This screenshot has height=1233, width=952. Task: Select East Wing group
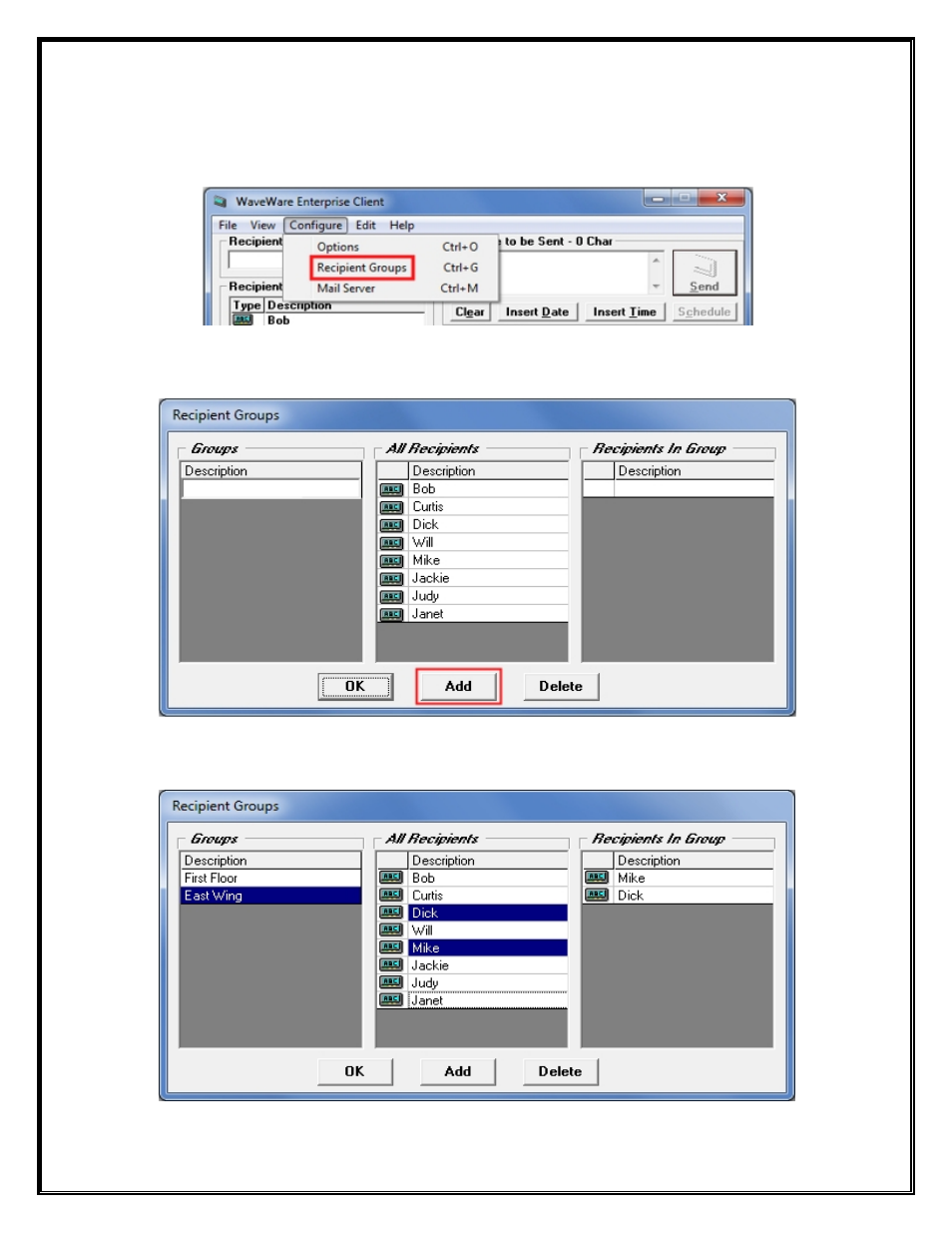pyautogui.click(x=270, y=896)
